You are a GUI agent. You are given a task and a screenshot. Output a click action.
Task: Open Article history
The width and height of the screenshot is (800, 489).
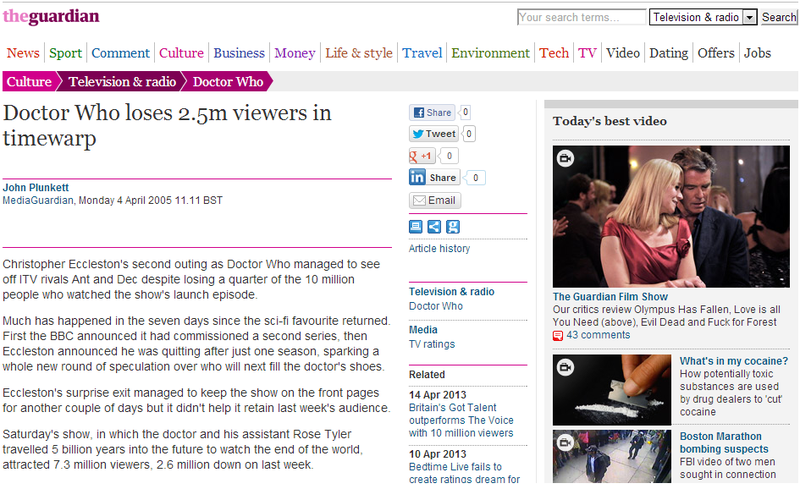click(439, 249)
